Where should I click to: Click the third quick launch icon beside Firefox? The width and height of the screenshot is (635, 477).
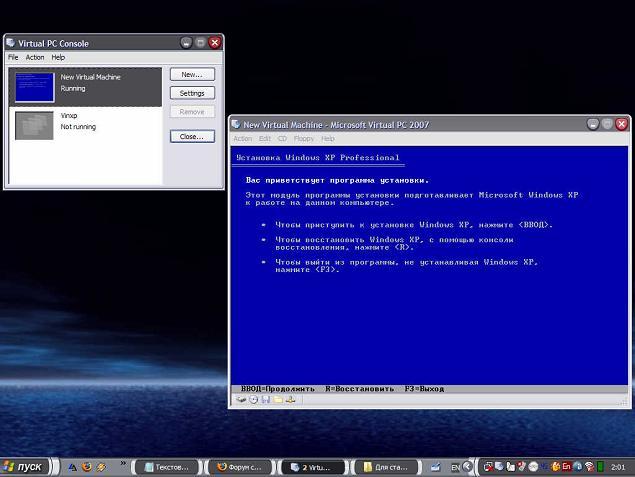101,467
